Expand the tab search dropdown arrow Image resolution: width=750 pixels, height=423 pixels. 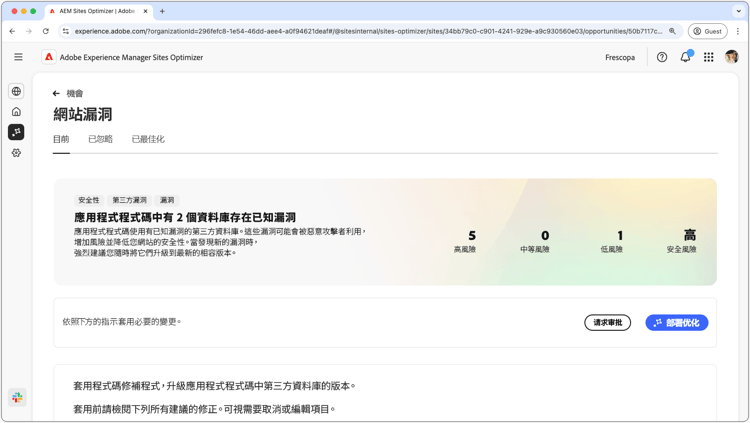point(739,11)
